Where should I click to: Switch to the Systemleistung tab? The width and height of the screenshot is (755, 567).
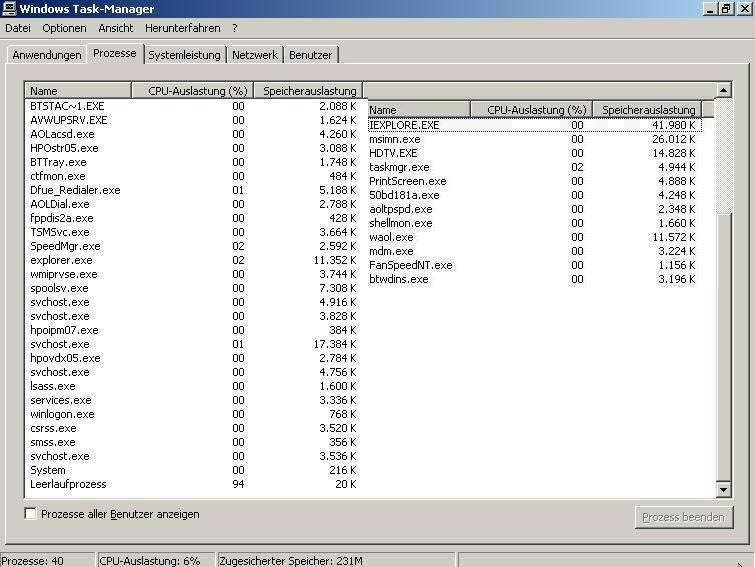184,55
